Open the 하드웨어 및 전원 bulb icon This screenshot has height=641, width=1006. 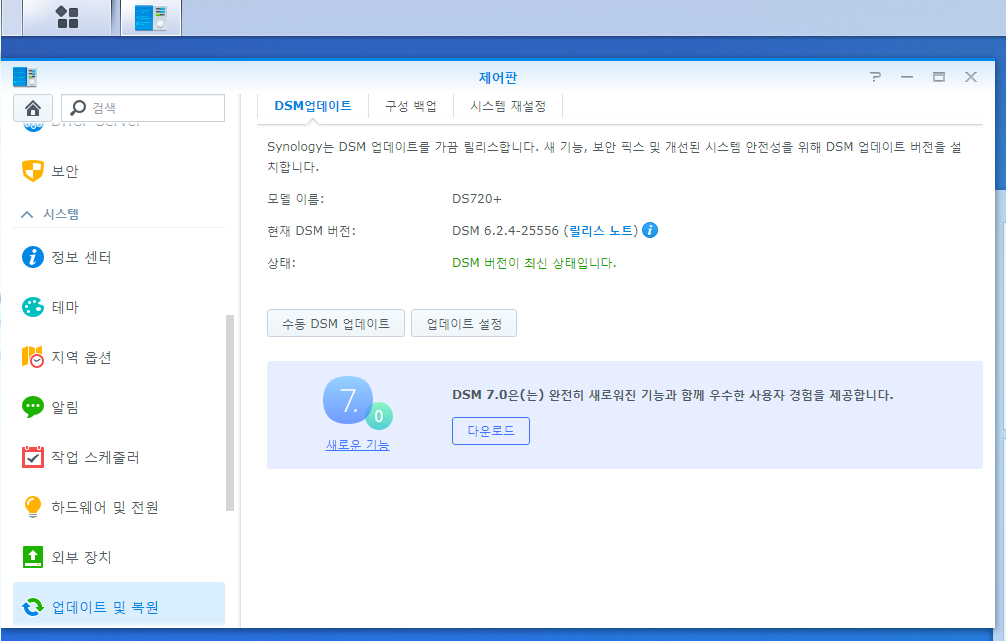tap(33, 507)
